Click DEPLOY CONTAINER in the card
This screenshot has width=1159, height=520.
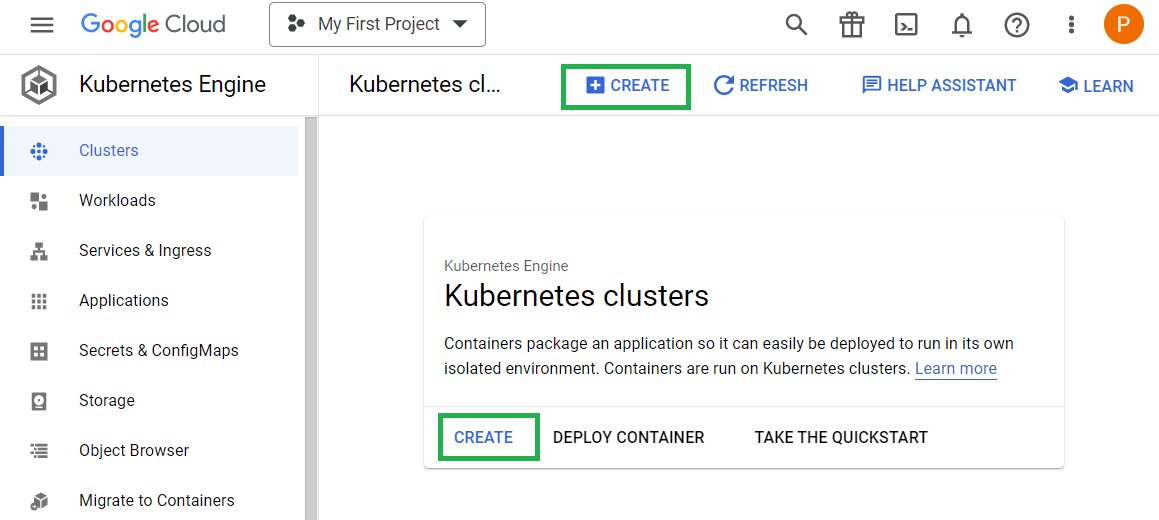pyautogui.click(x=628, y=437)
